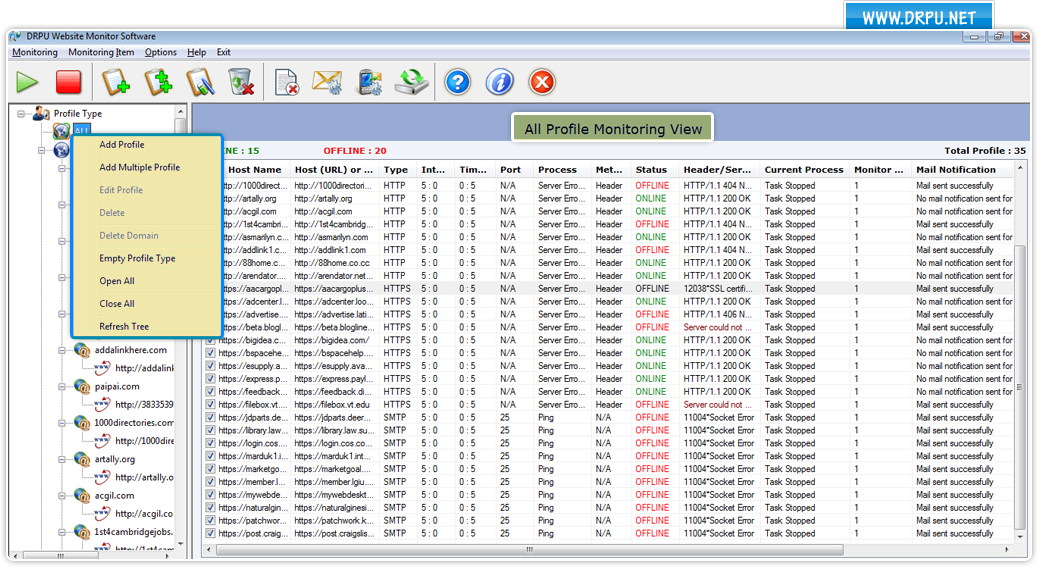This screenshot has height=567, width=1038.
Task: Click the www icon beside http://acgil.co
Action: coord(103,513)
